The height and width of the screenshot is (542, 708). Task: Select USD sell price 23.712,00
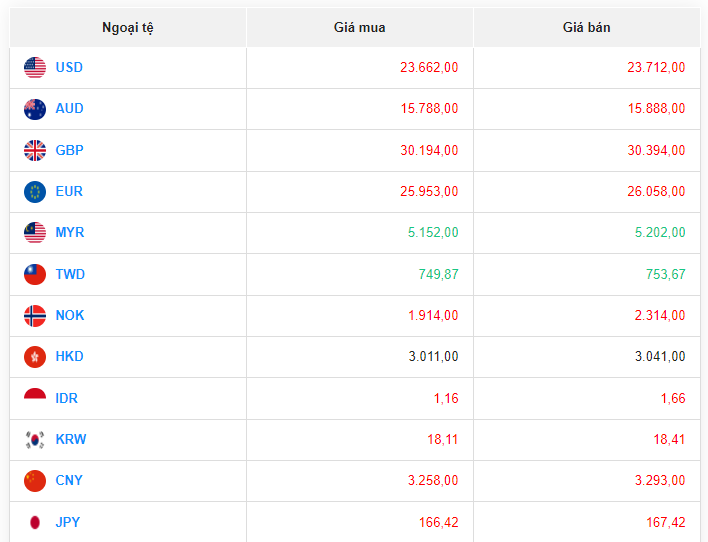click(x=656, y=67)
